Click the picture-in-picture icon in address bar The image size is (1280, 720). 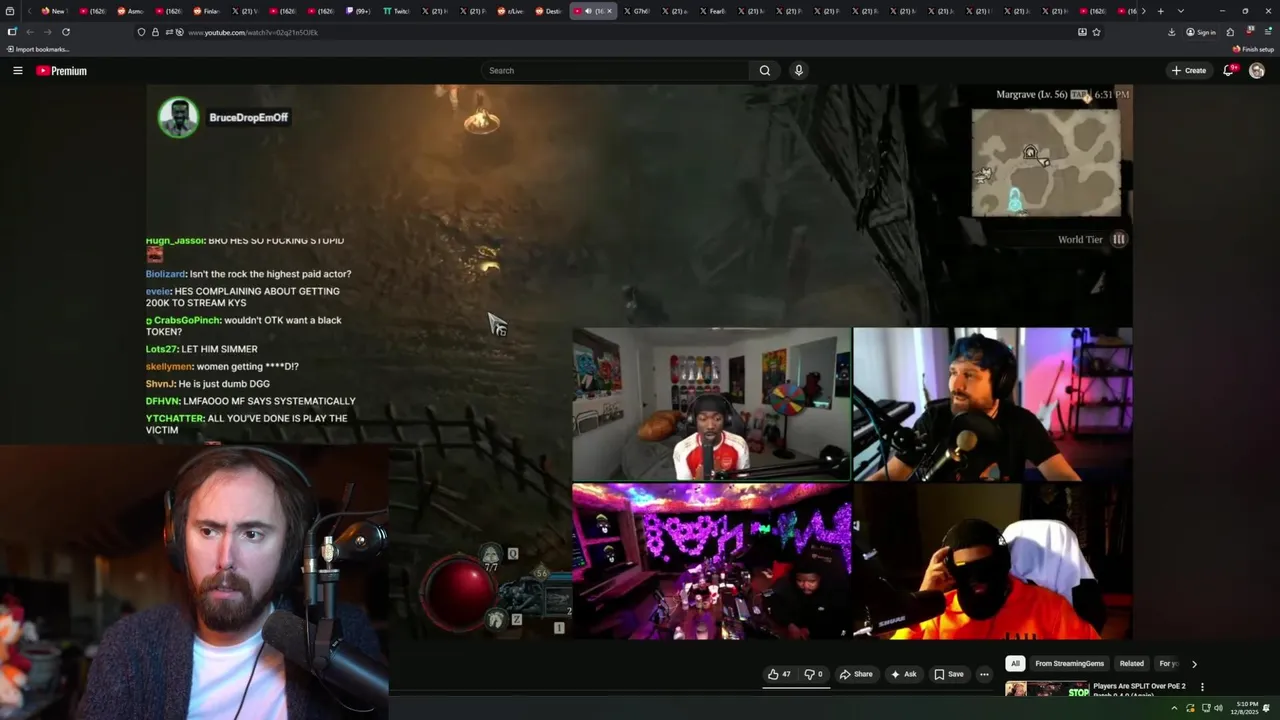point(1082,32)
